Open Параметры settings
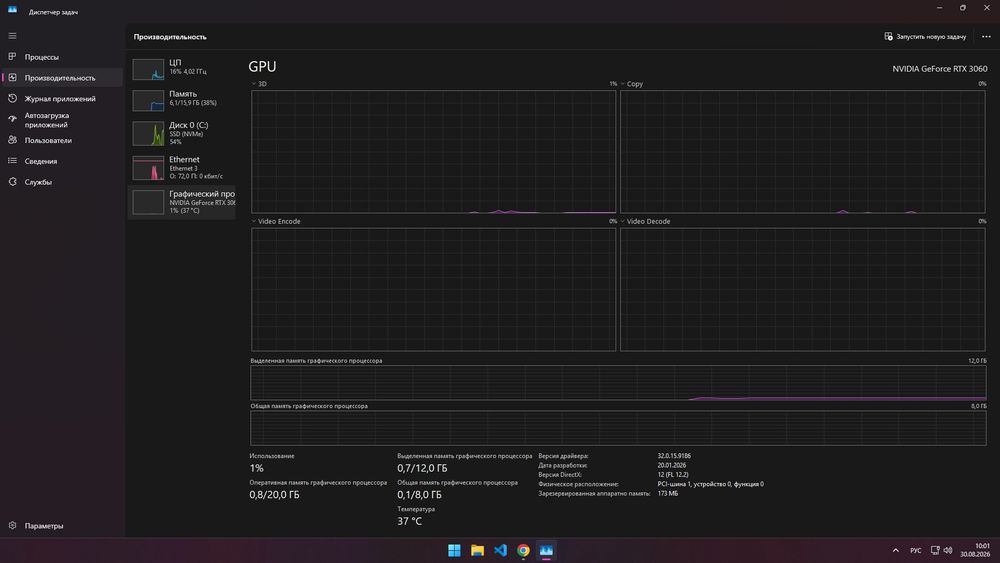This screenshot has height=563, width=1000. pos(62,525)
